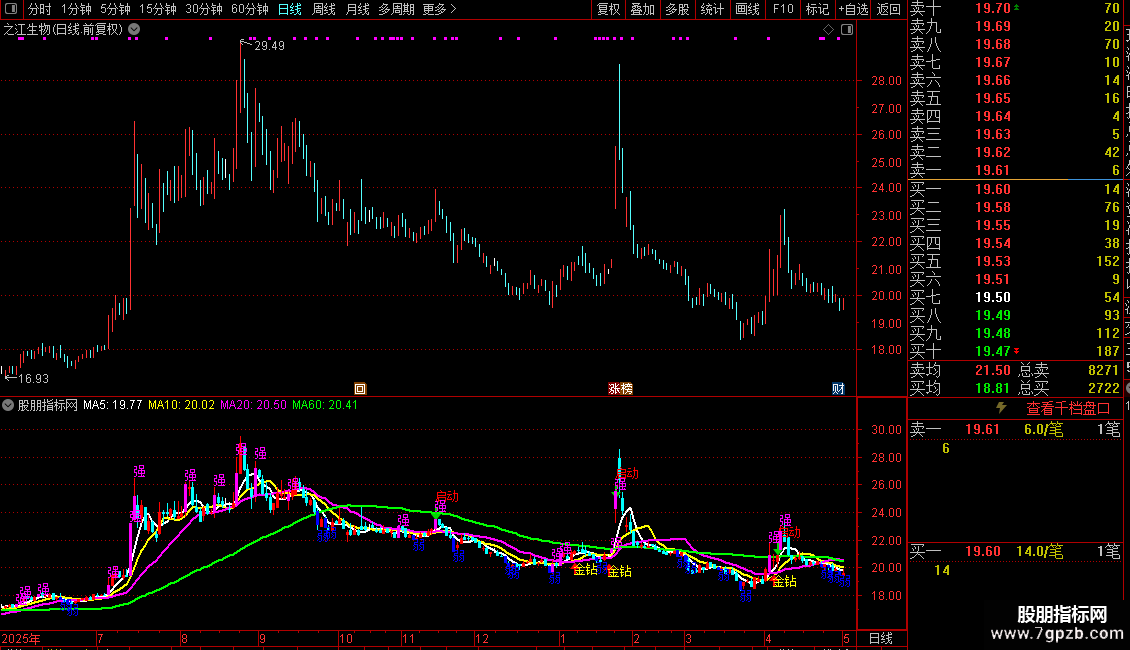This screenshot has height=650, width=1130.
Task: Toggle 叠加 overlay mode
Action: (642, 9)
